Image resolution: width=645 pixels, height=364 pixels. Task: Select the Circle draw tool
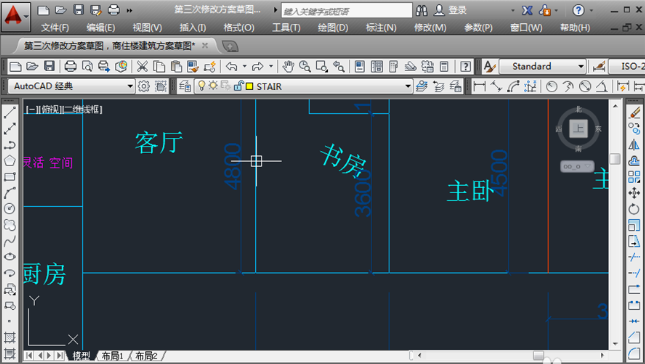[9, 209]
